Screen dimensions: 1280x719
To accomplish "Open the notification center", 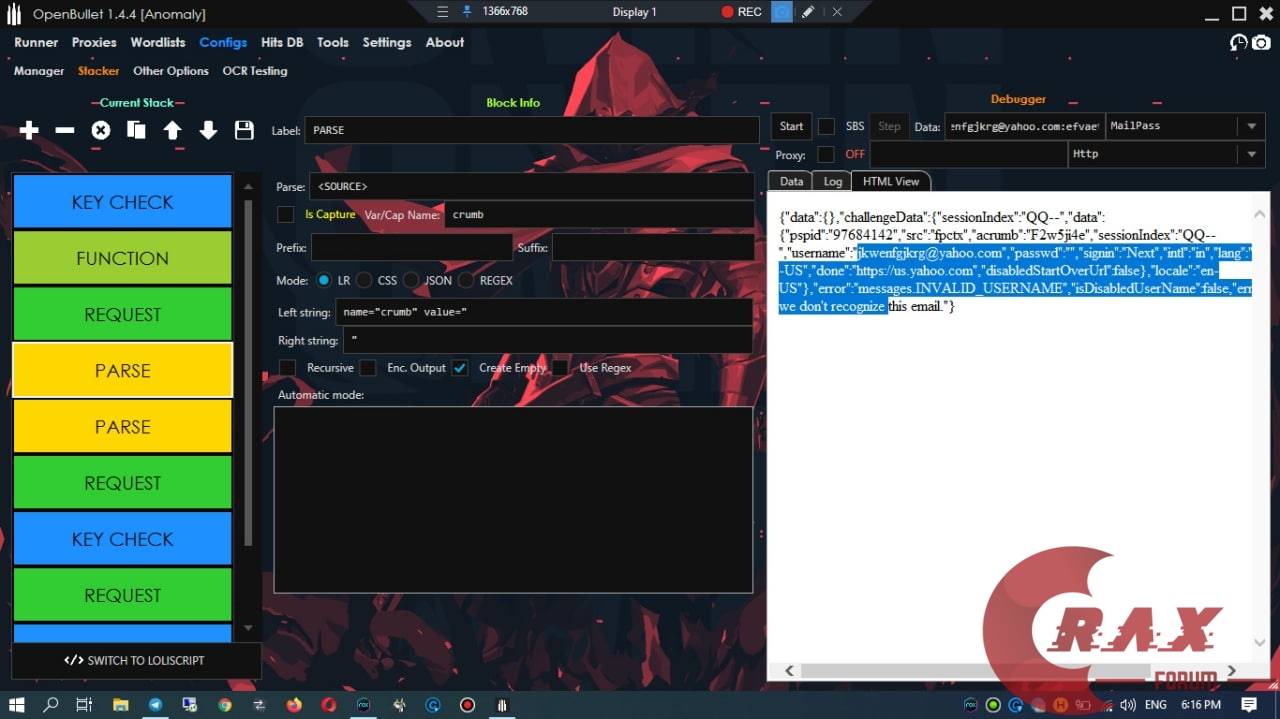I will [1249, 705].
